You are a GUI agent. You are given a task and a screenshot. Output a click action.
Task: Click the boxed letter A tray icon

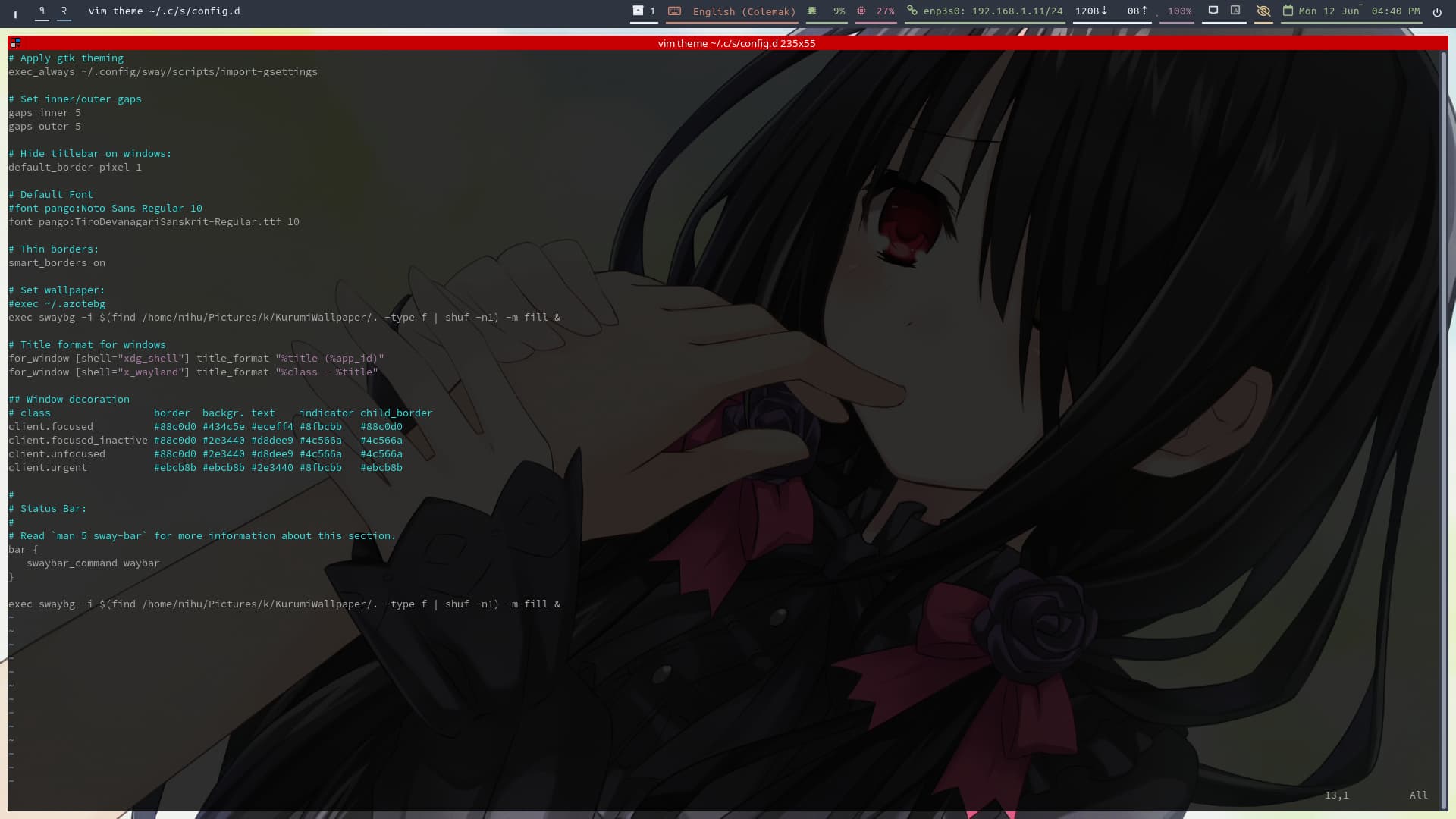click(x=1235, y=11)
